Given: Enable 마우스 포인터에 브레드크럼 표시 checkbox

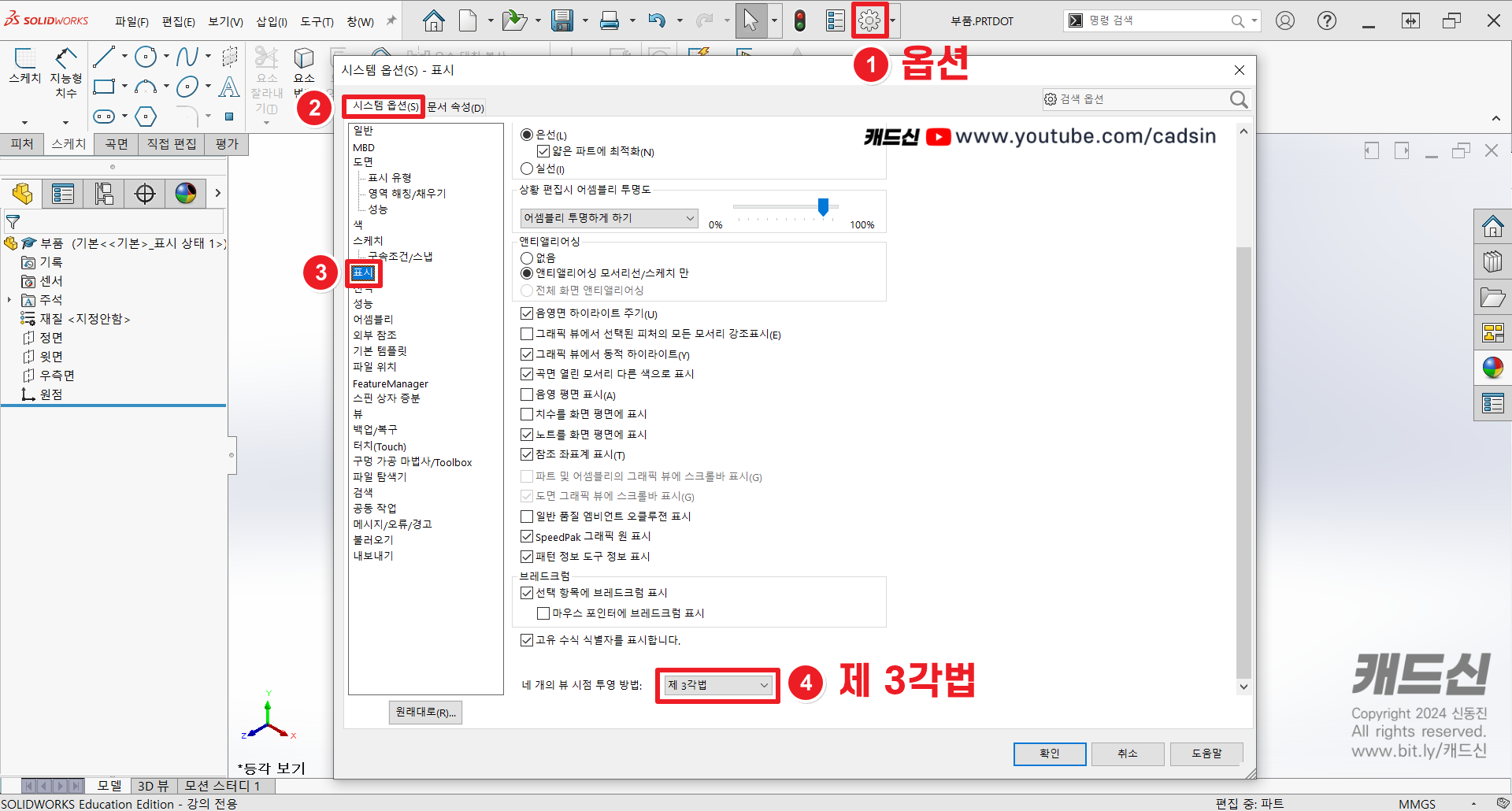Looking at the screenshot, I should (543, 613).
